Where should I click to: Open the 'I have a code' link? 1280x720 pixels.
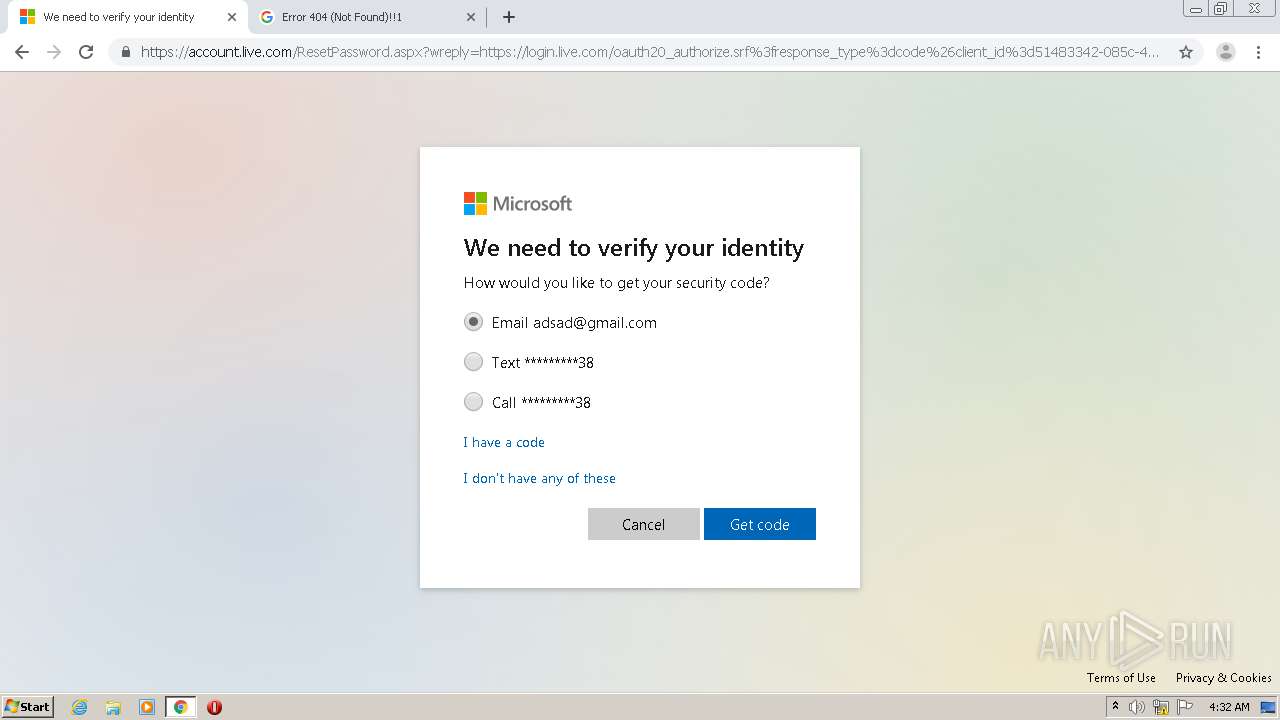tap(504, 442)
